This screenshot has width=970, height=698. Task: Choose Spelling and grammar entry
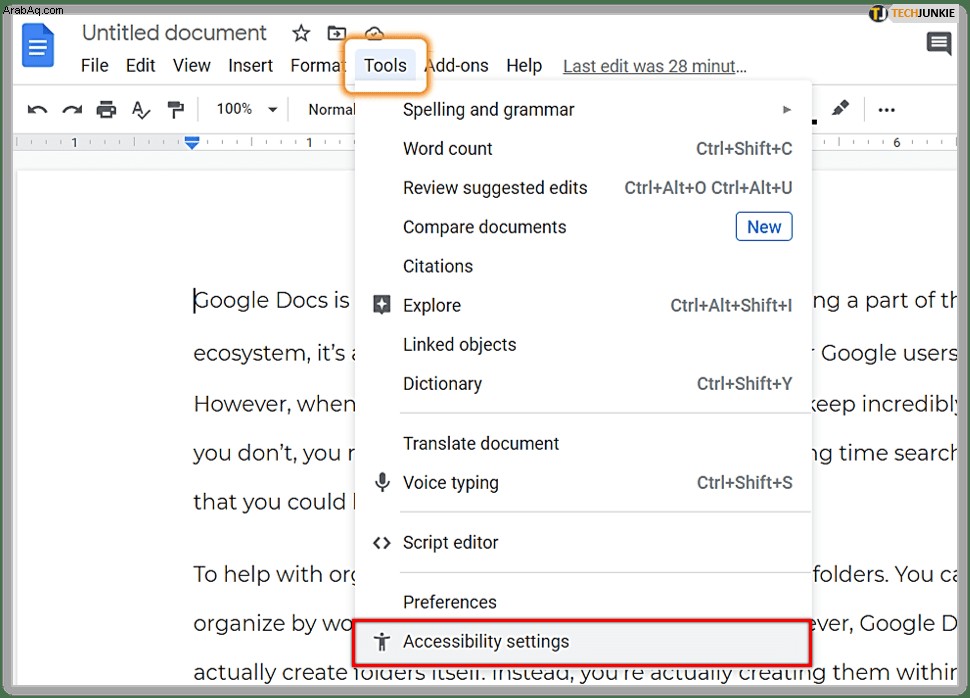[x=583, y=110]
